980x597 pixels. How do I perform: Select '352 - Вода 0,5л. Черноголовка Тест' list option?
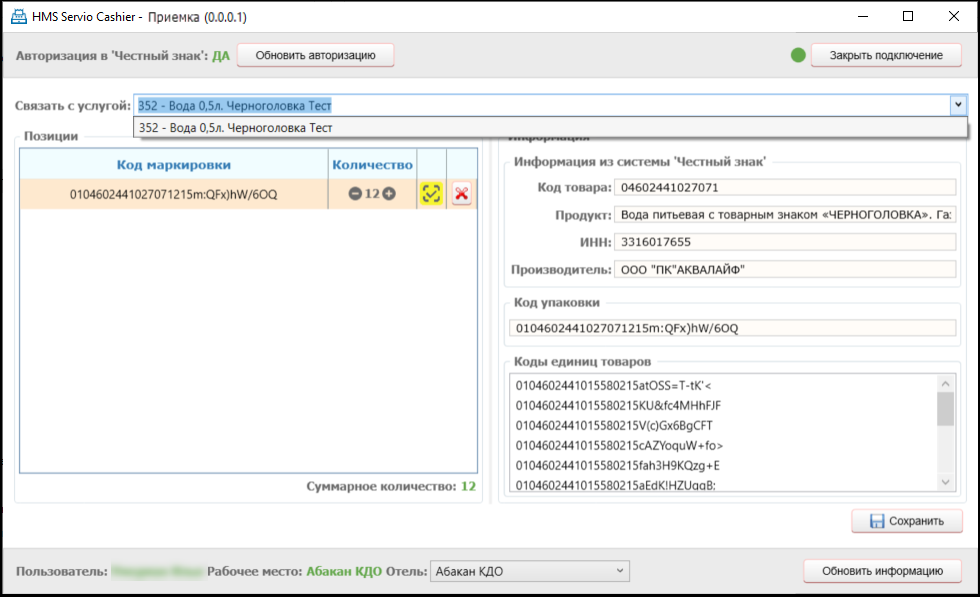[x=236, y=128]
